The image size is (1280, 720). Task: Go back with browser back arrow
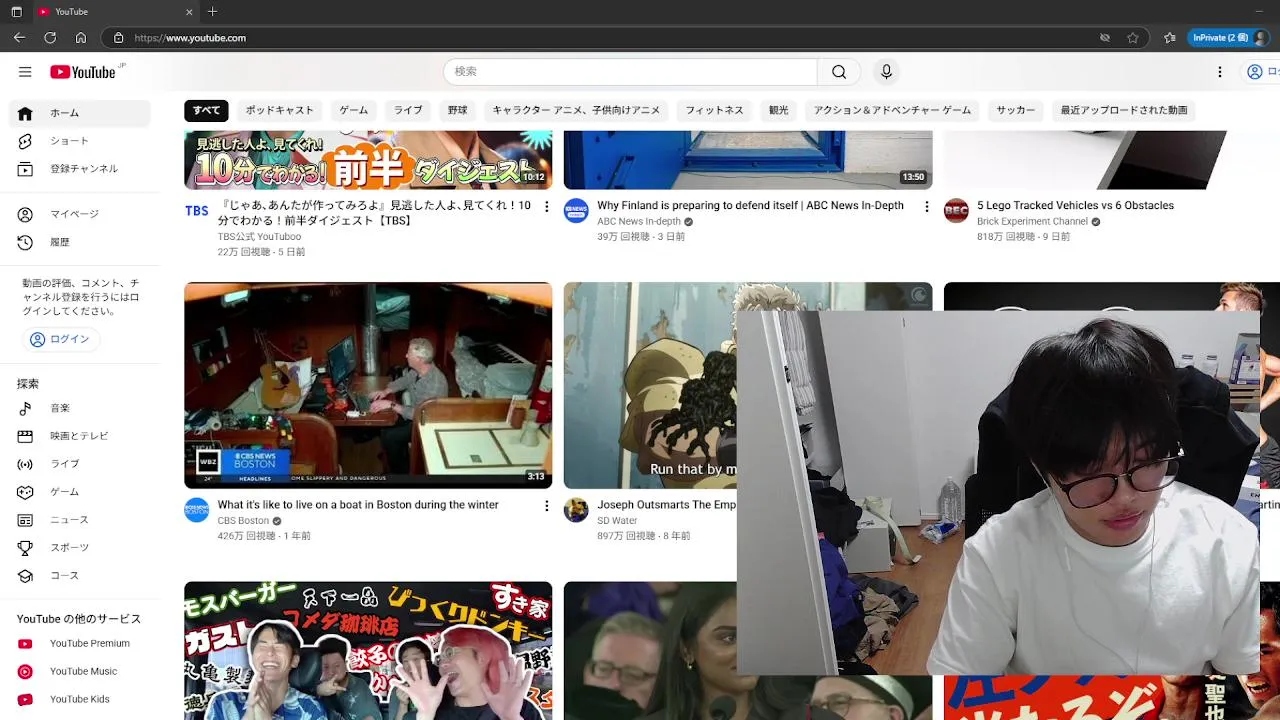[x=19, y=38]
